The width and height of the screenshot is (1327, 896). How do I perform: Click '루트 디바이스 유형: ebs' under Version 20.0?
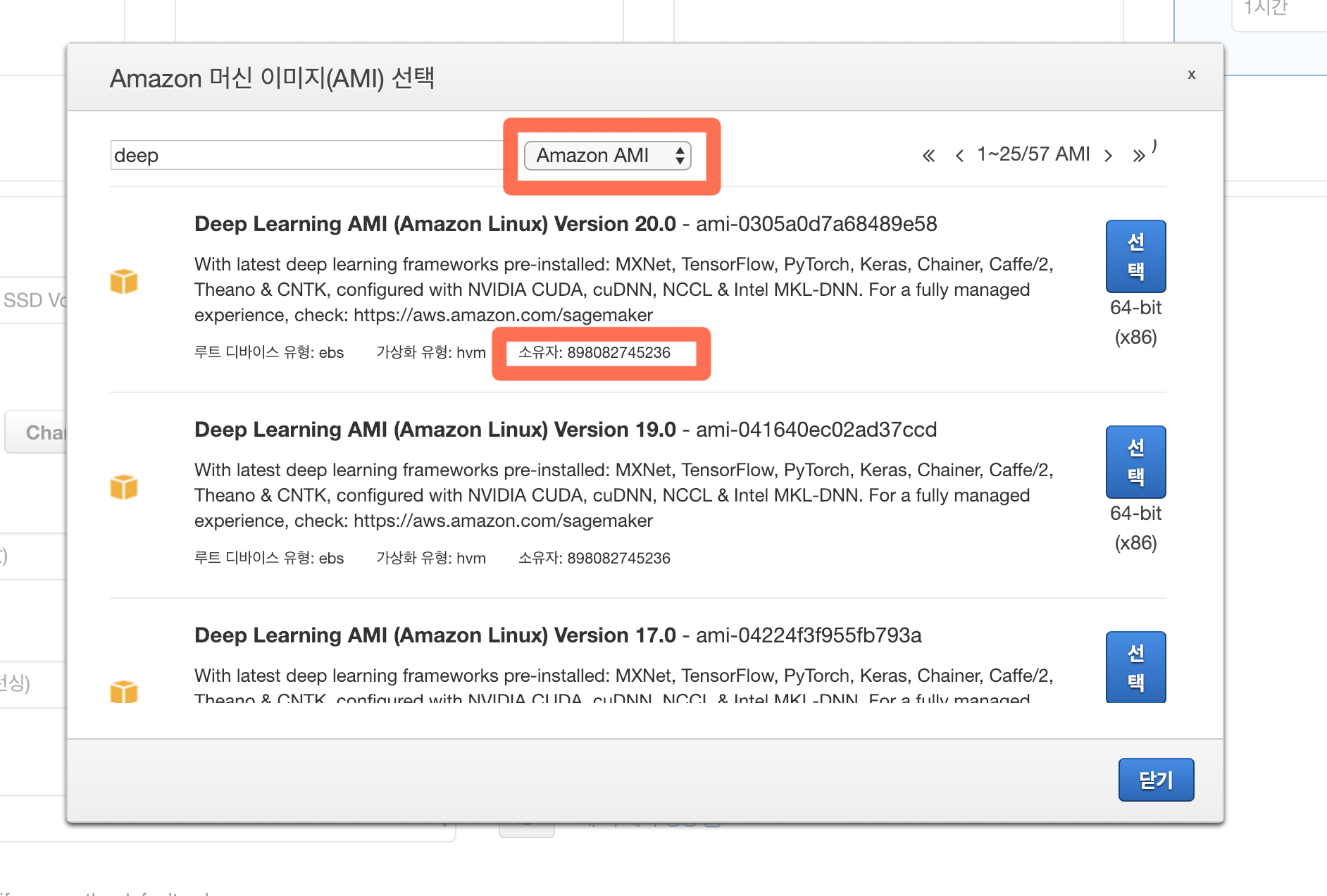(269, 352)
